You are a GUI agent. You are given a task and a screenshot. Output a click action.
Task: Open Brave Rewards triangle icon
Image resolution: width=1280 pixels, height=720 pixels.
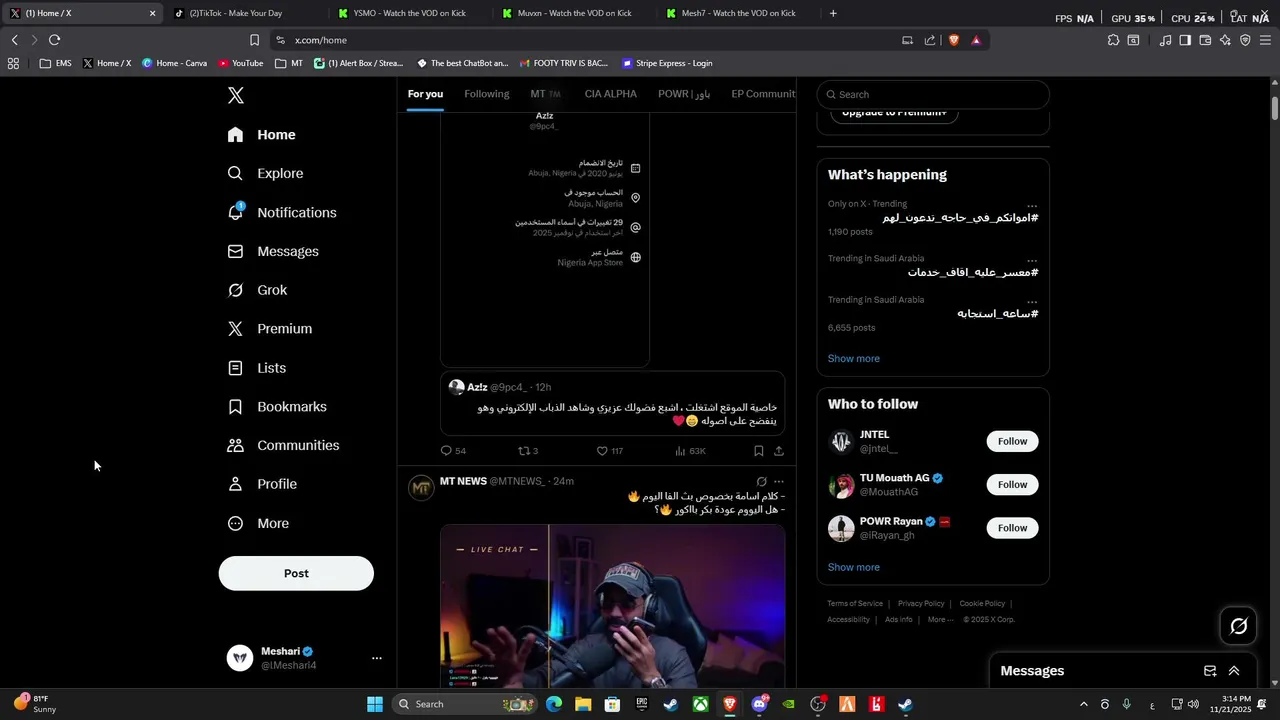(976, 40)
